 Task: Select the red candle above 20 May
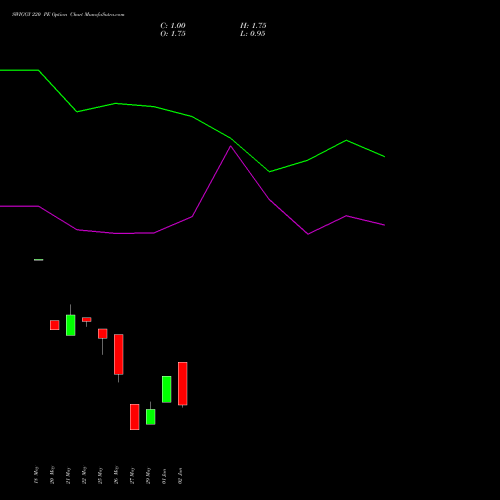click(55, 325)
